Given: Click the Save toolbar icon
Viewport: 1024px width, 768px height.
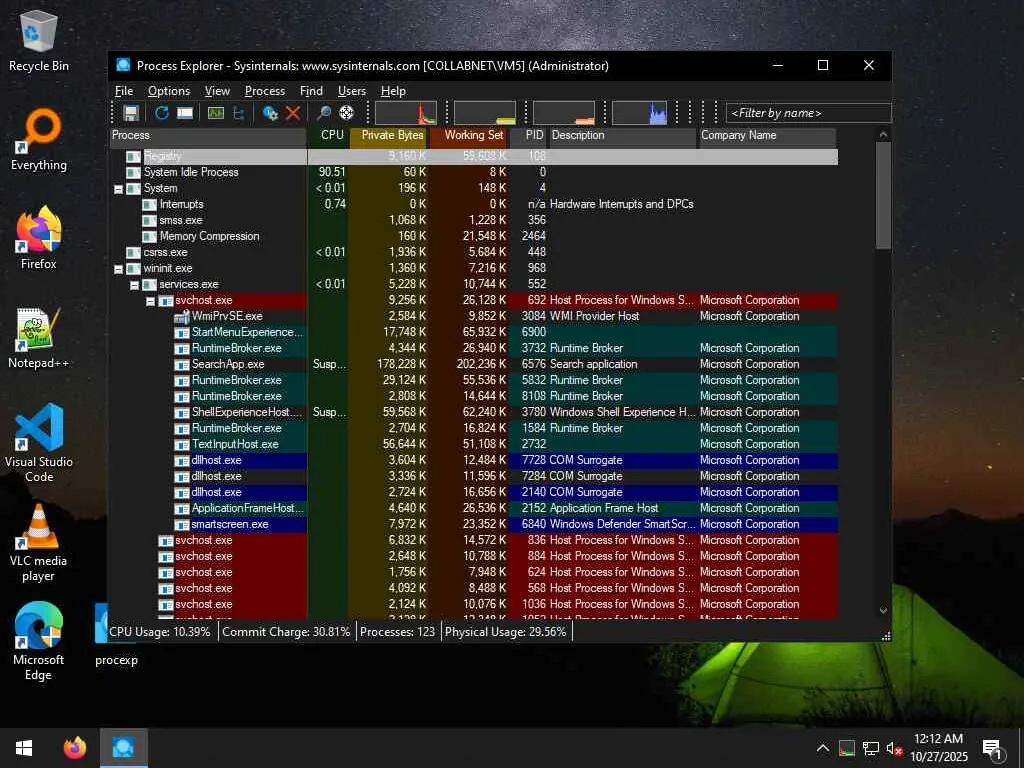Looking at the screenshot, I should (131, 113).
